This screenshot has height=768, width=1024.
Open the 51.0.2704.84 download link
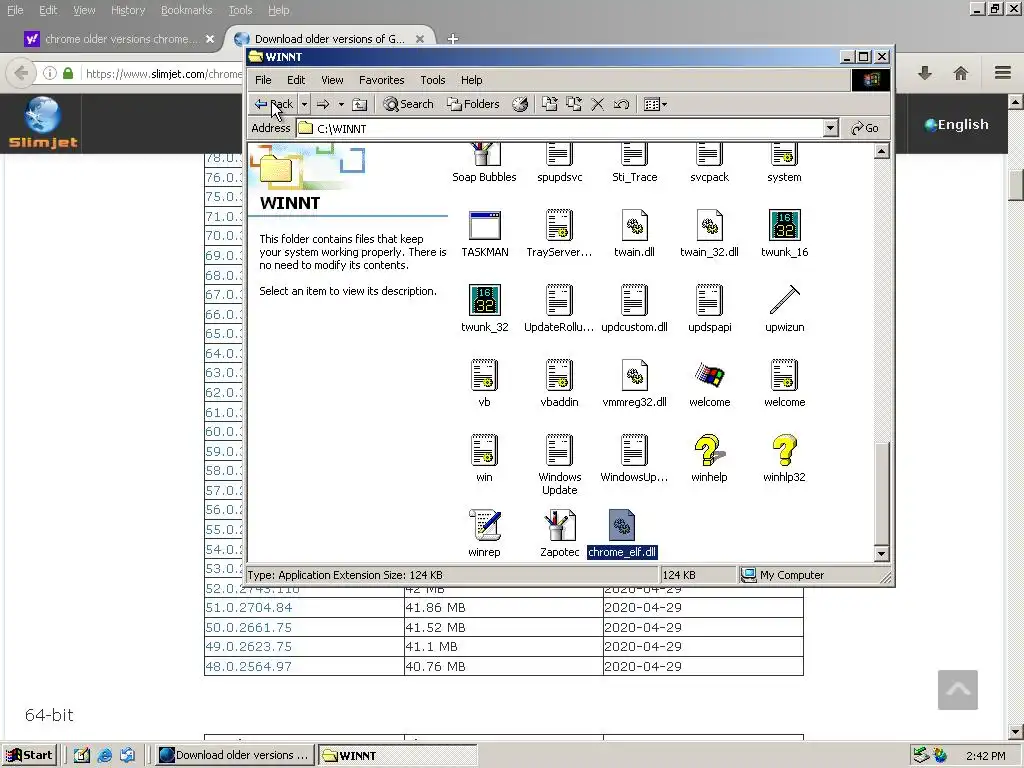(249, 607)
